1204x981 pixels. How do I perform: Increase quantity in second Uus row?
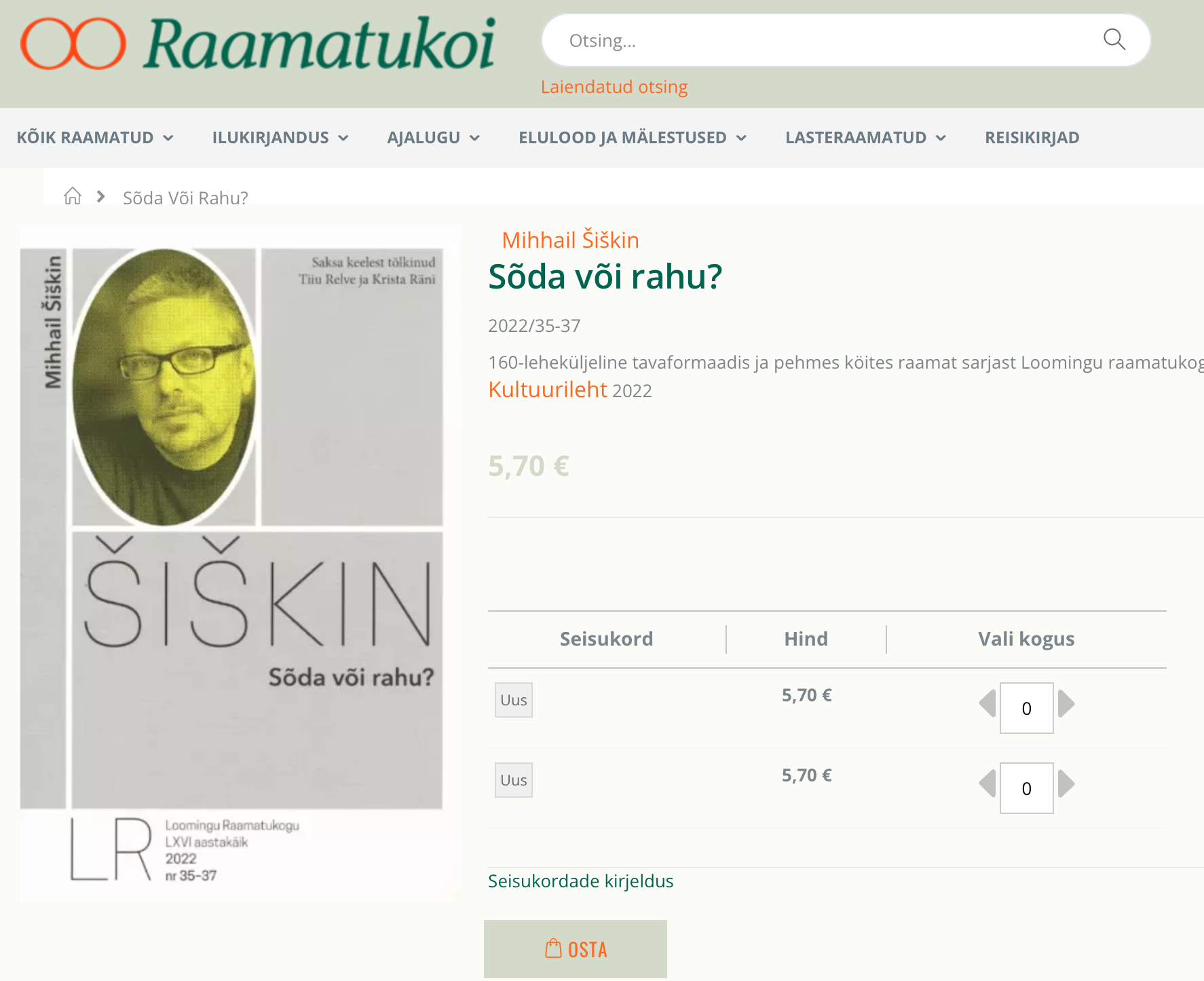tap(1066, 783)
